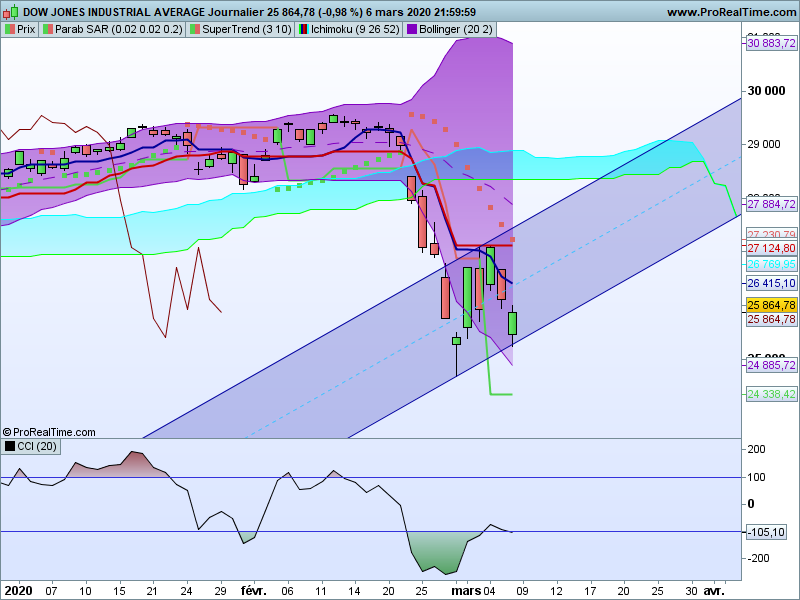The height and width of the screenshot is (600, 800).
Task: Click the 6 mars 2020 21:59:59 timestamp
Action: coord(421,12)
